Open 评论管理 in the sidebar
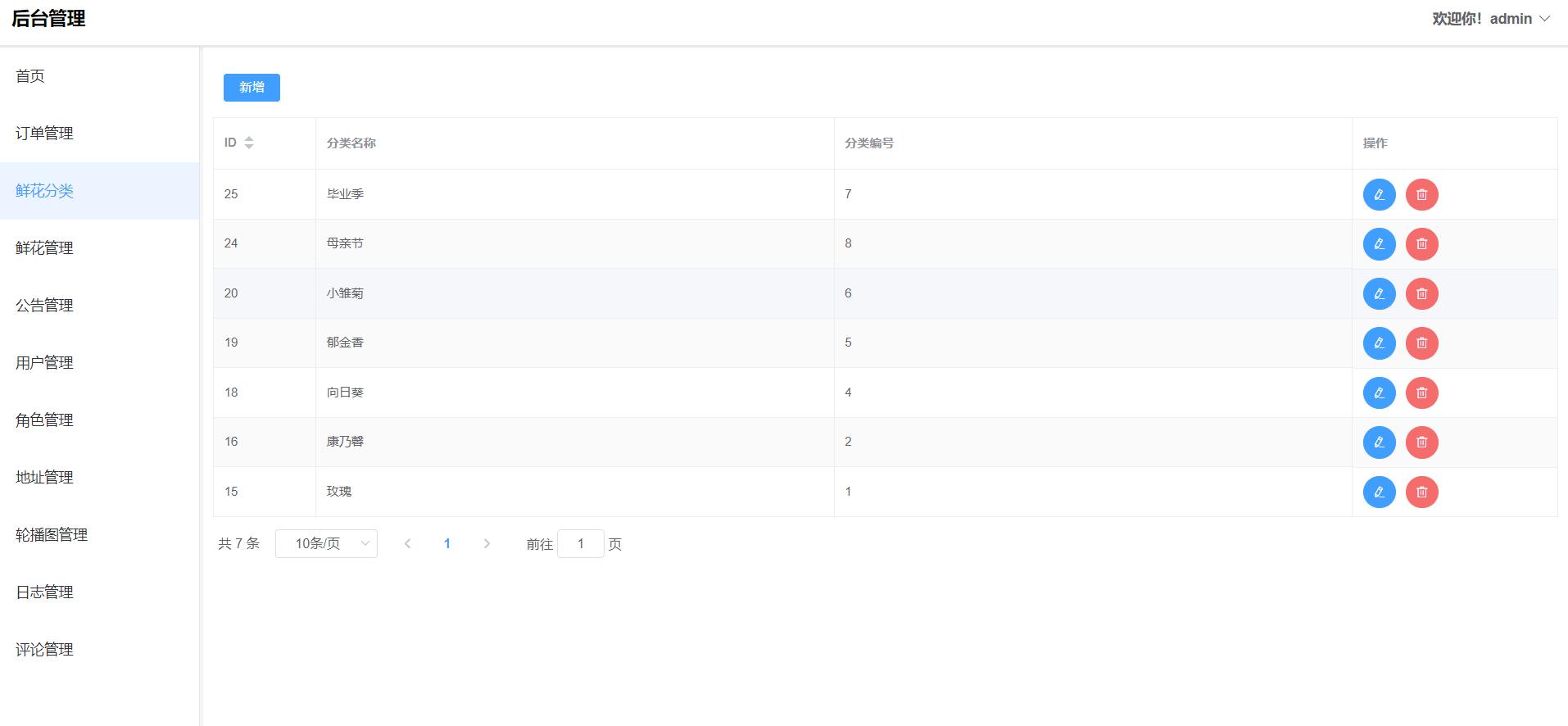 [x=99, y=650]
